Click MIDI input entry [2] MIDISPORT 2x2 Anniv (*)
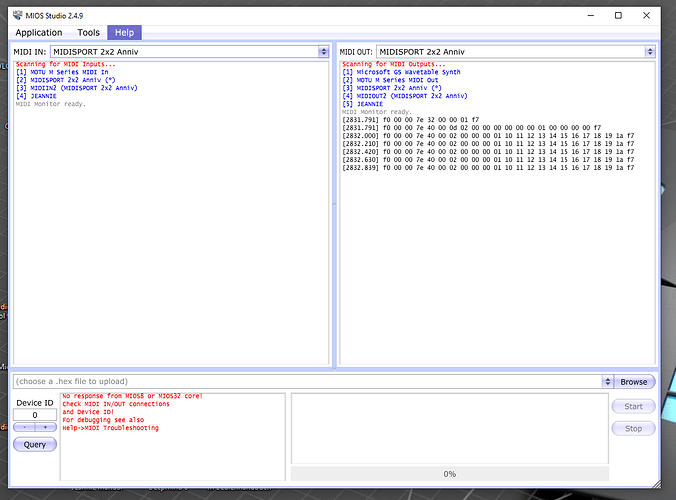The height and width of the screenshot is (500, 676). point(66,80)
